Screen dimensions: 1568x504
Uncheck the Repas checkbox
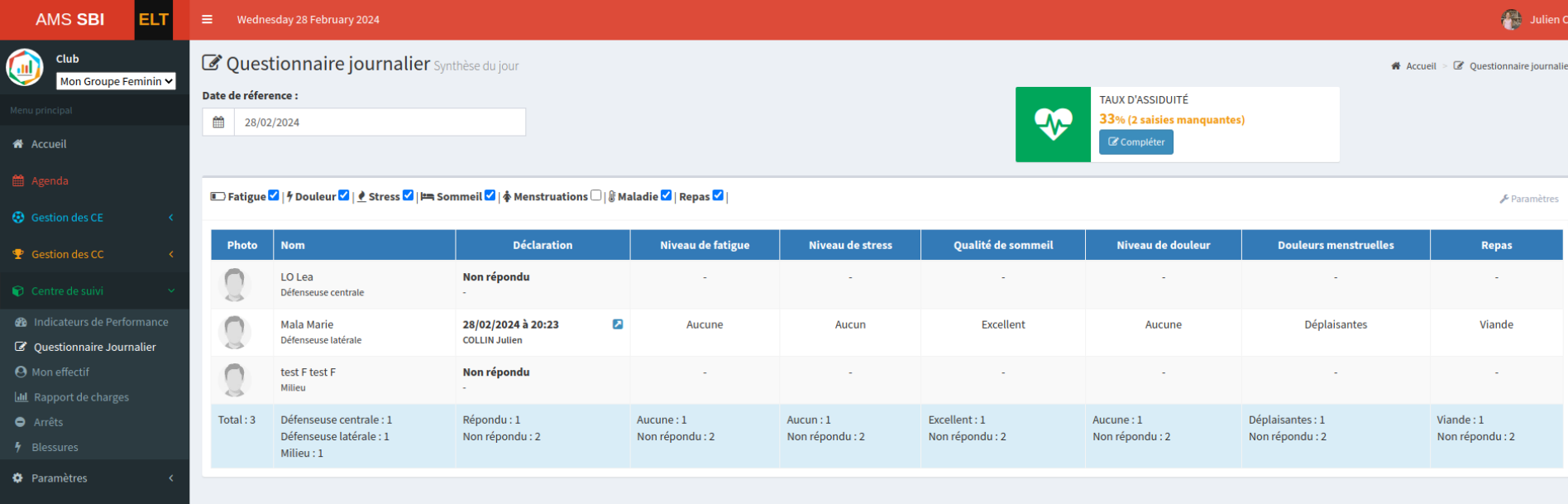pyautogui.click(x=718, y=195)
